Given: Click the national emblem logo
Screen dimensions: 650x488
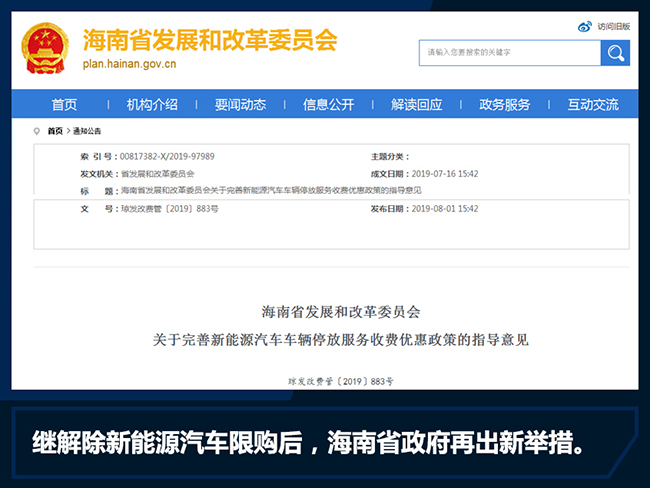Looking at the screenshot, I should pos(45,48).
